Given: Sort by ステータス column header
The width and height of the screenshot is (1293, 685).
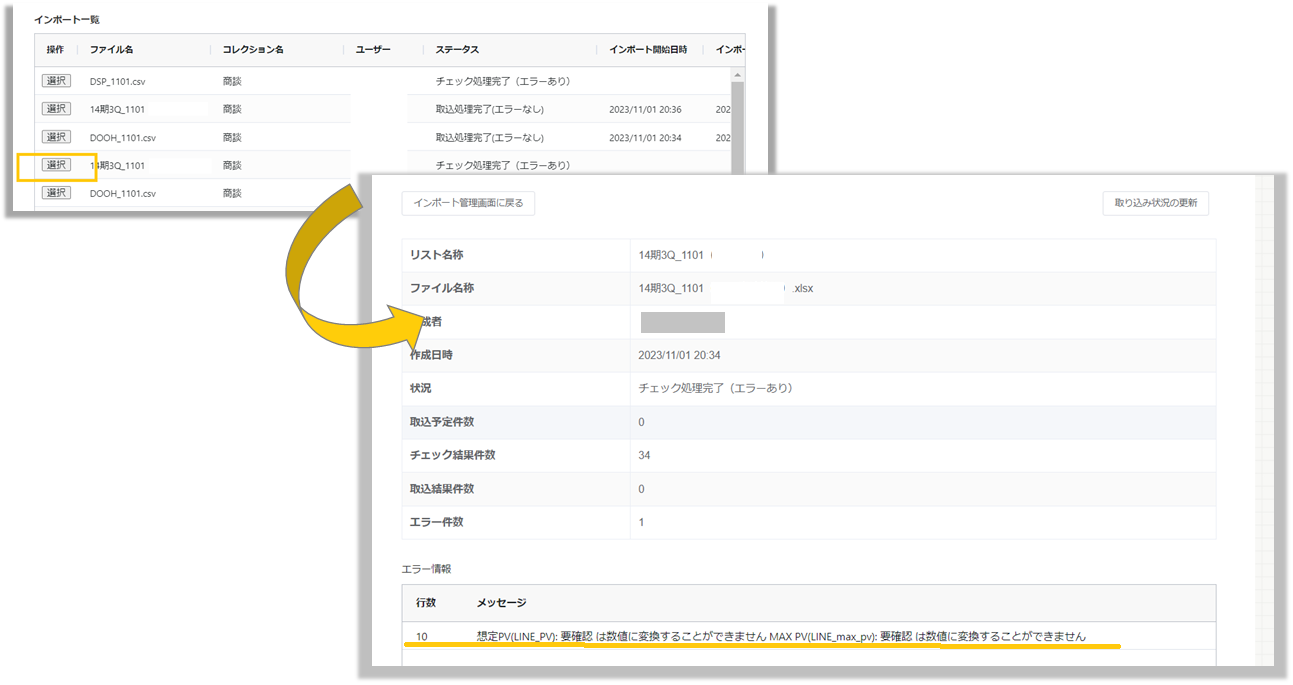Looking at the screenshot, I should pyautogui.click(x=457, y=49).
